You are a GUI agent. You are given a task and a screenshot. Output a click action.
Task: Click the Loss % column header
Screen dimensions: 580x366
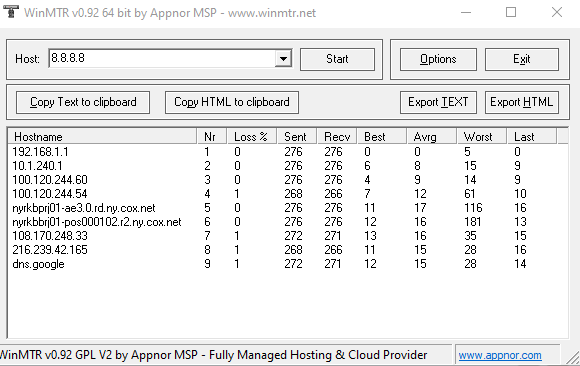tap(252, 137)
